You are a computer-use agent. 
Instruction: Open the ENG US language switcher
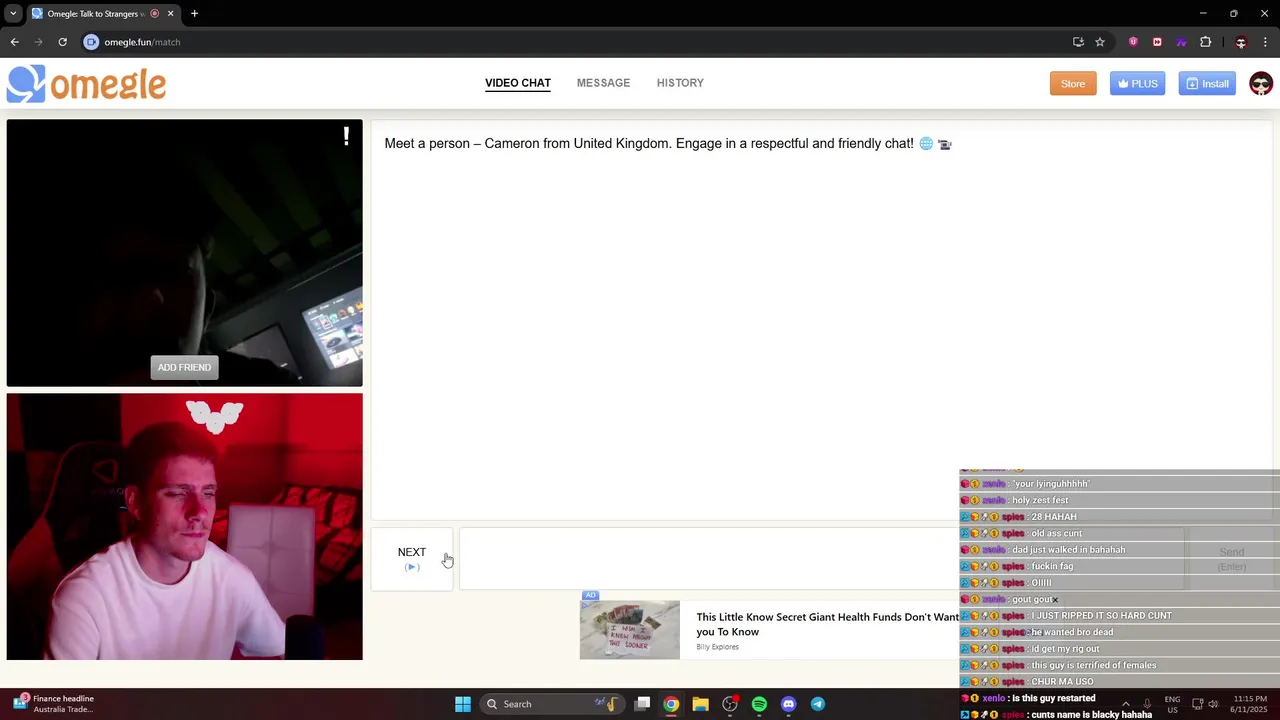click(1172, 704)
